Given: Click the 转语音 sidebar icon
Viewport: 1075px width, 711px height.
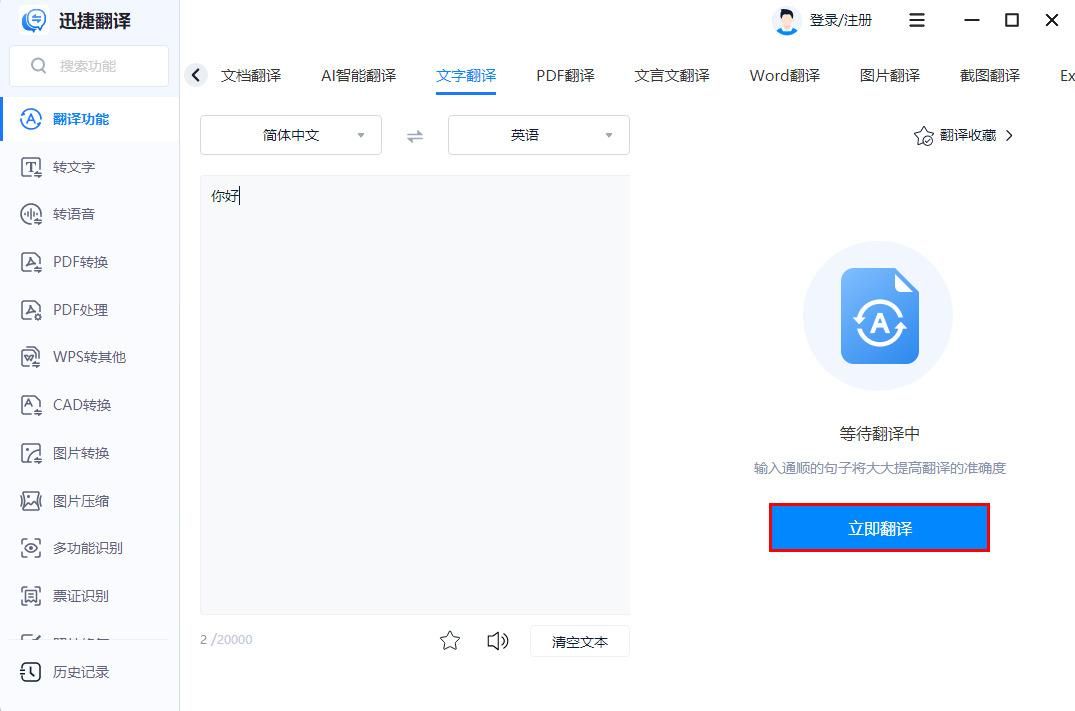Looking at the screenshot, I should pos(31,215).
